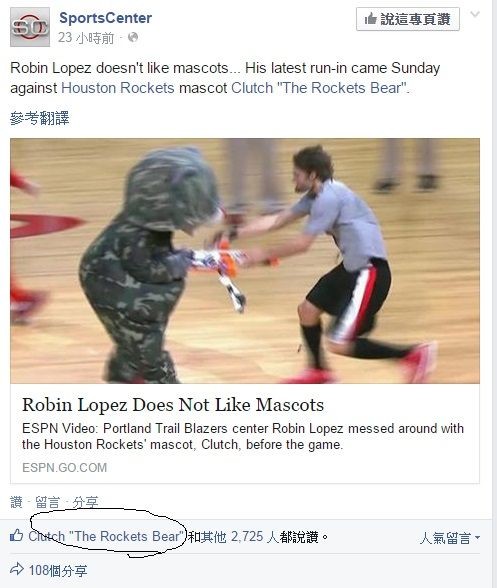497x588 pixels.
Task: Click 分享 to share the post
Action: coord(85,502)
